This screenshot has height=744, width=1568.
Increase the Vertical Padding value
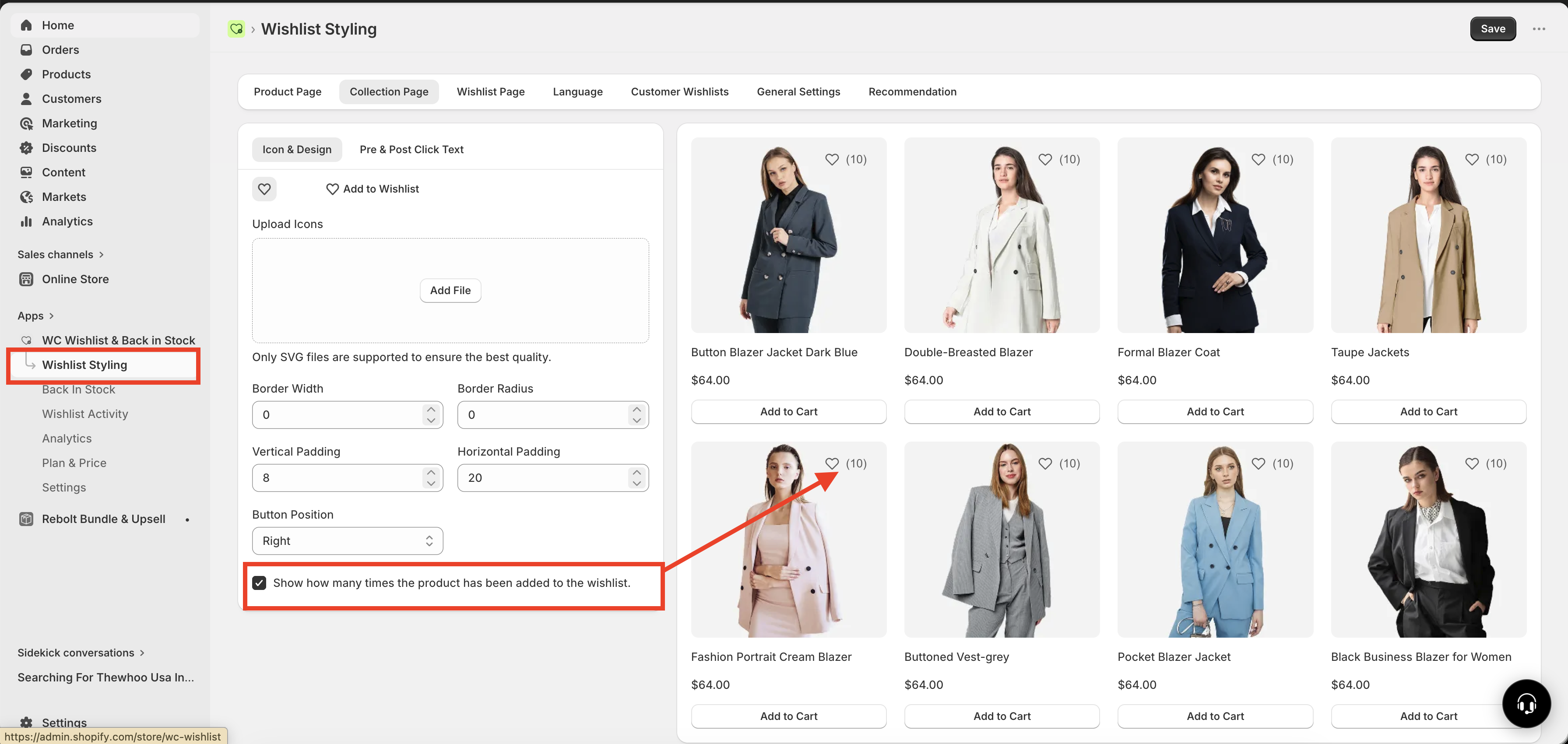point(431,472)
